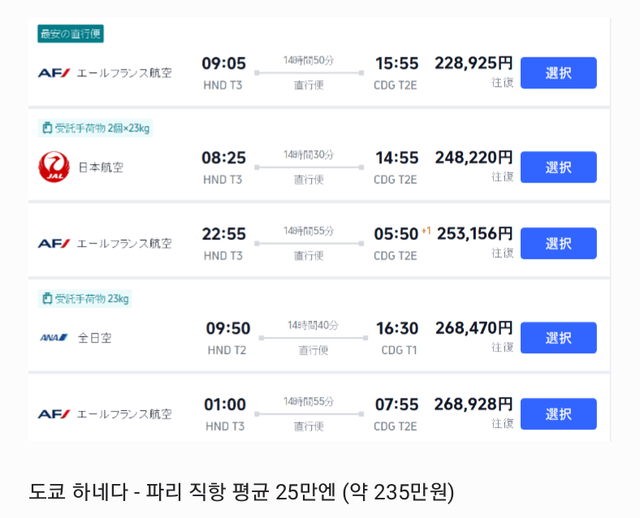Image resolution: width=640 pixels, height=518 pixels.
Task: Click the 16:30 arrival time at CDG T1
Action: pos(397,329)
